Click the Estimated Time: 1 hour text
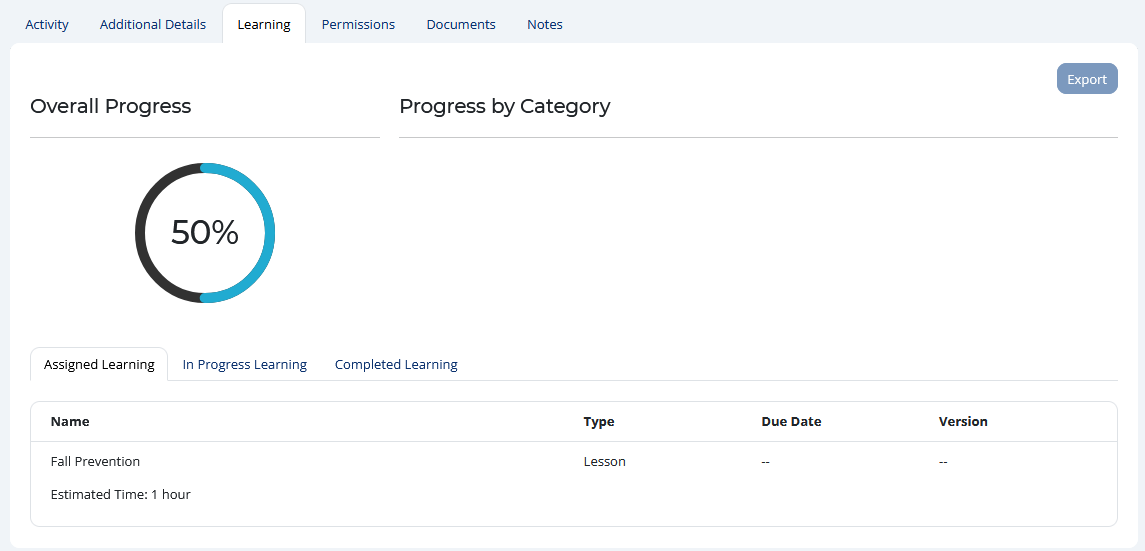 [x=120, y=495]
